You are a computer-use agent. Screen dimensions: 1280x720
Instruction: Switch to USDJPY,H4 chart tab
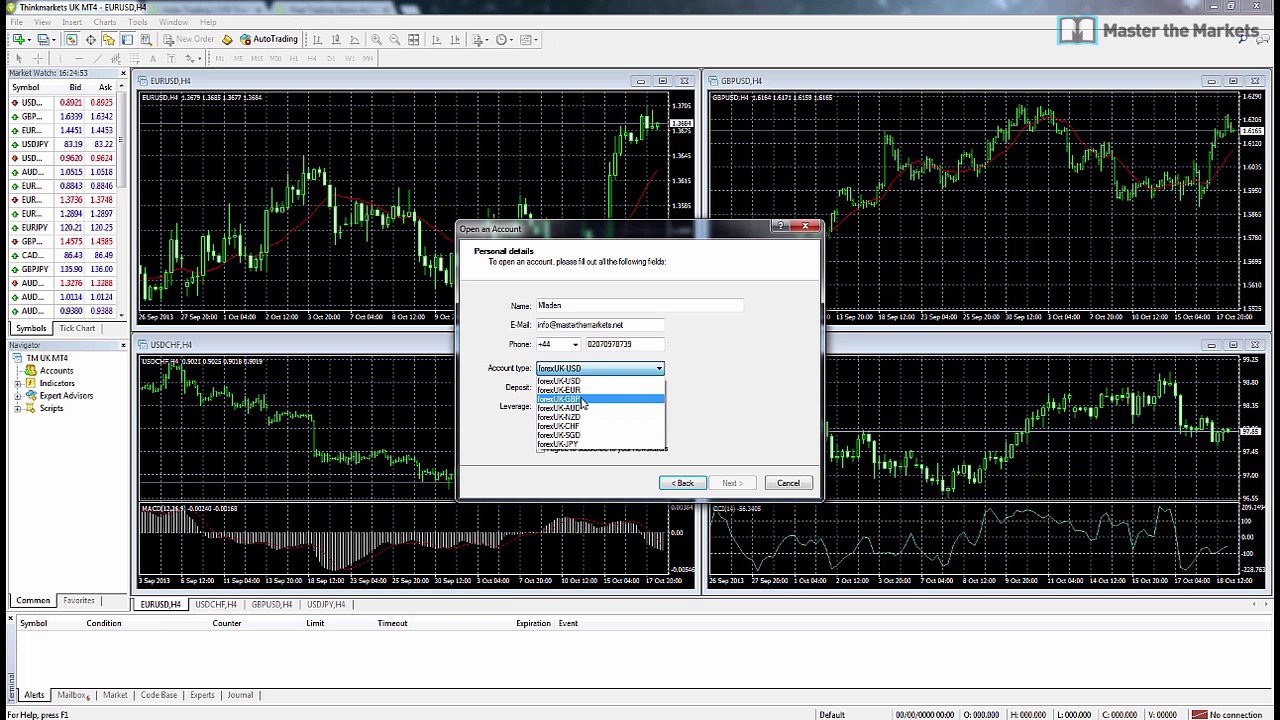(326, 605)
